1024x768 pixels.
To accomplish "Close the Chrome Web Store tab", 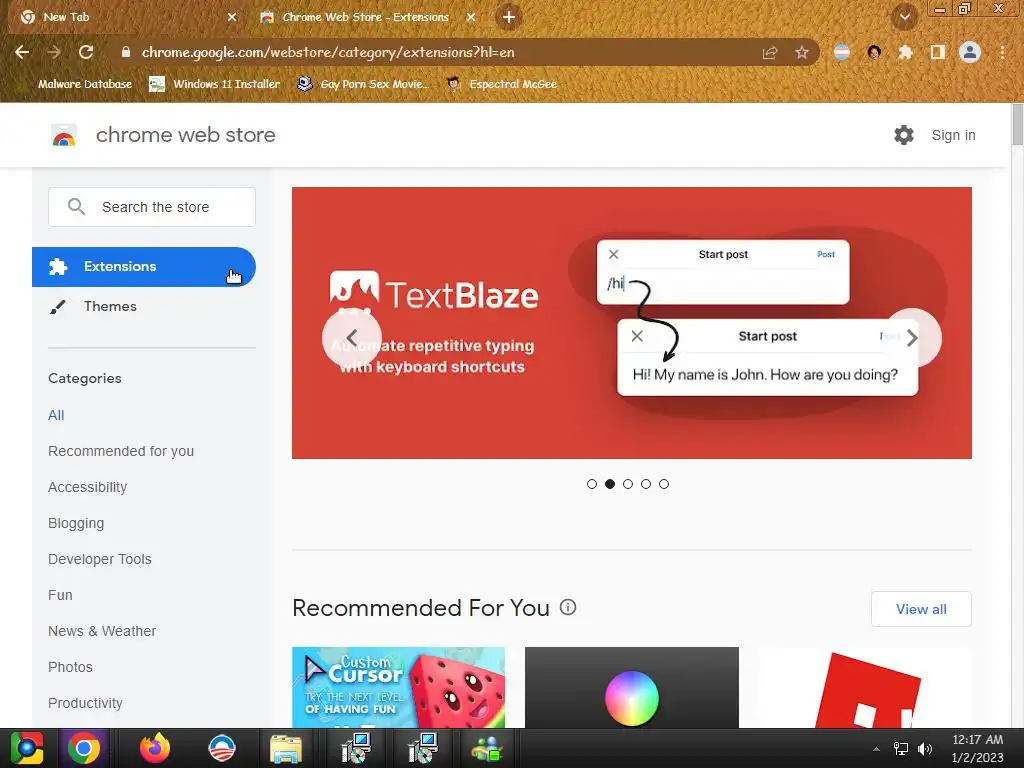I will point(471,18).
